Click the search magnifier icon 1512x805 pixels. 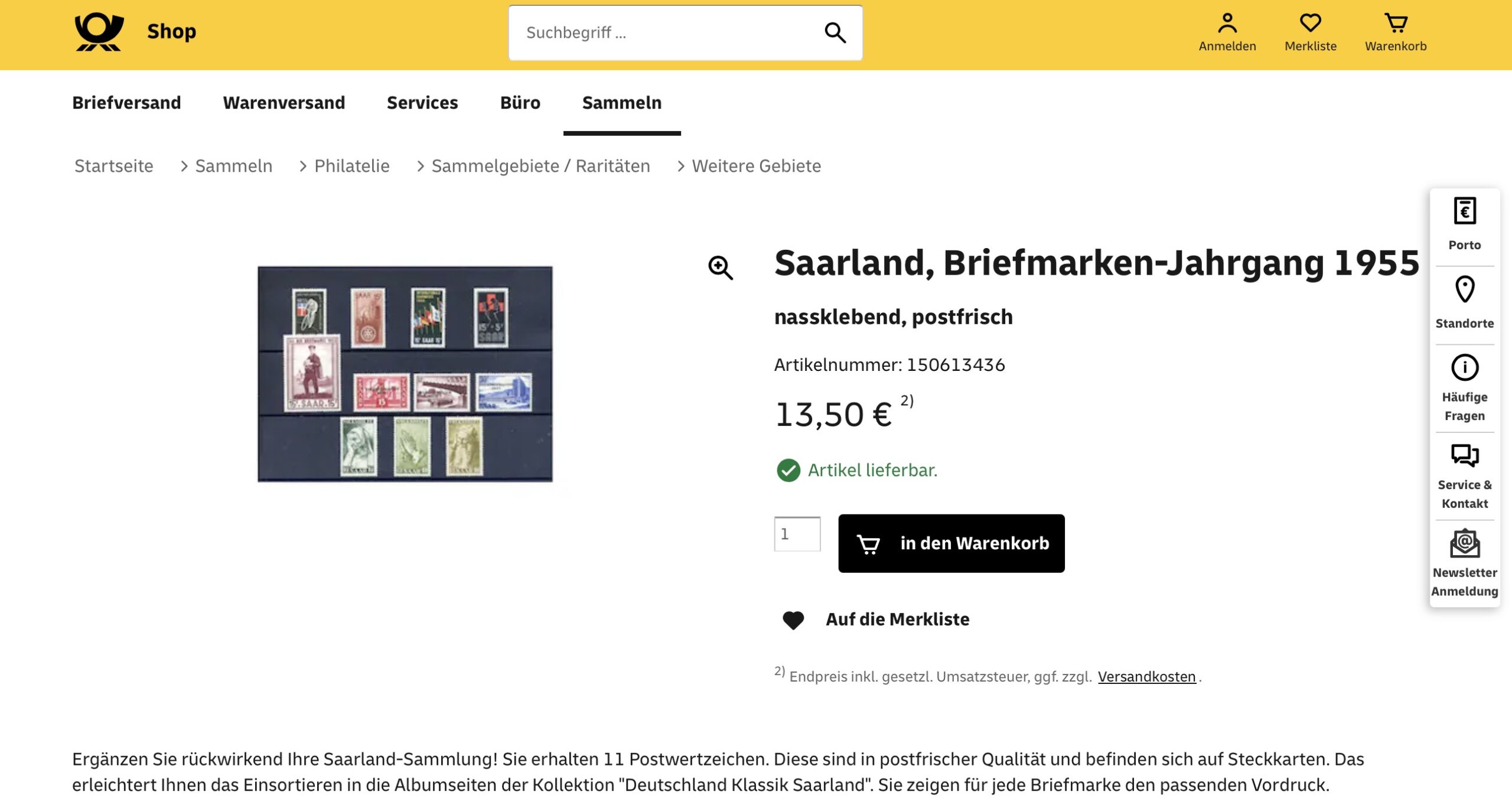pyautogui.click(x=835, y=32)
